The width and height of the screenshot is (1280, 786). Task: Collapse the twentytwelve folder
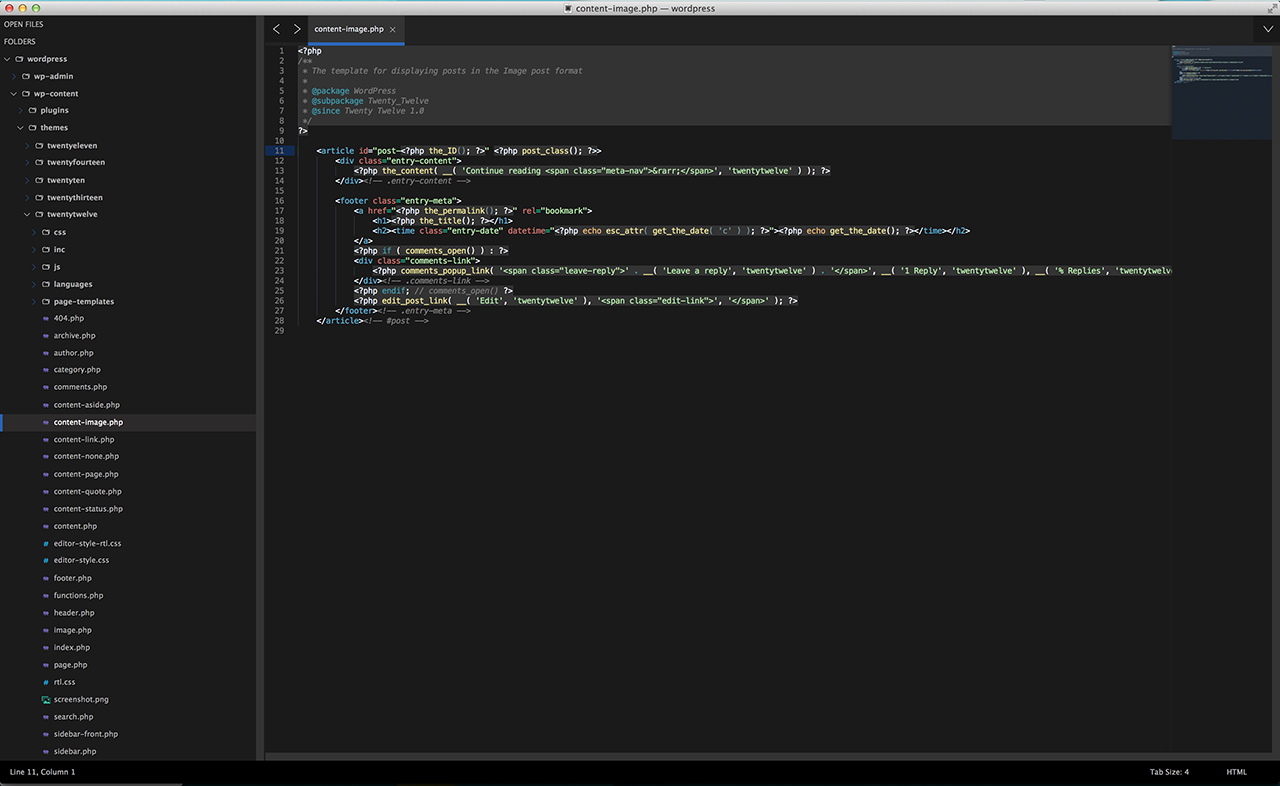26,214
